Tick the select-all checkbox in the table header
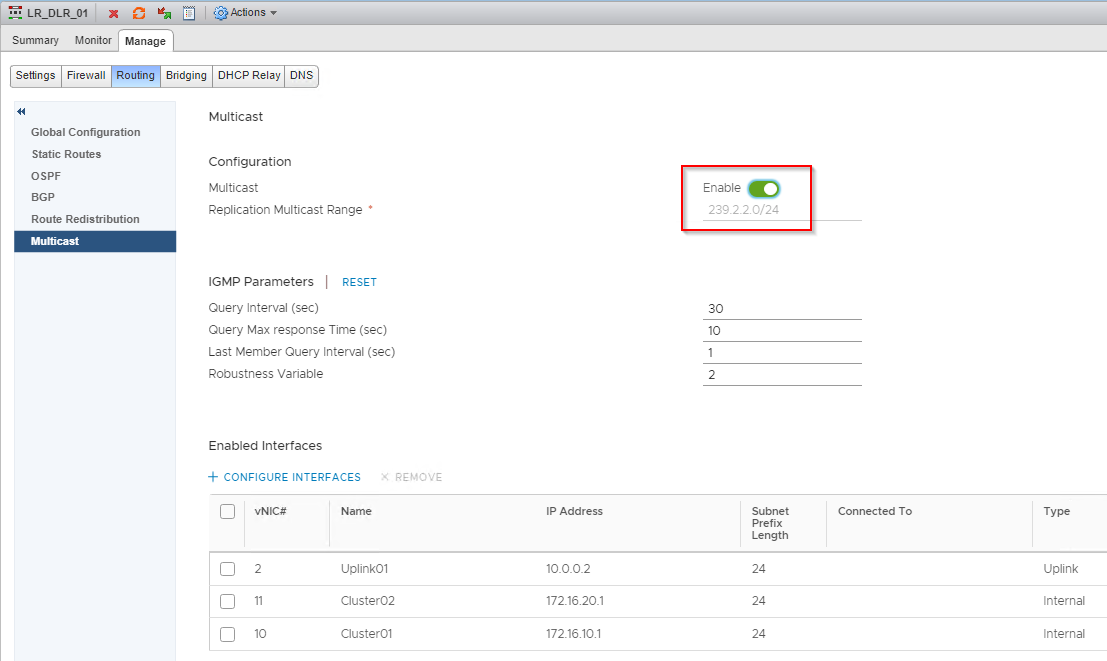The width and height of the screenshot is (1107, 661). [227, 511]
